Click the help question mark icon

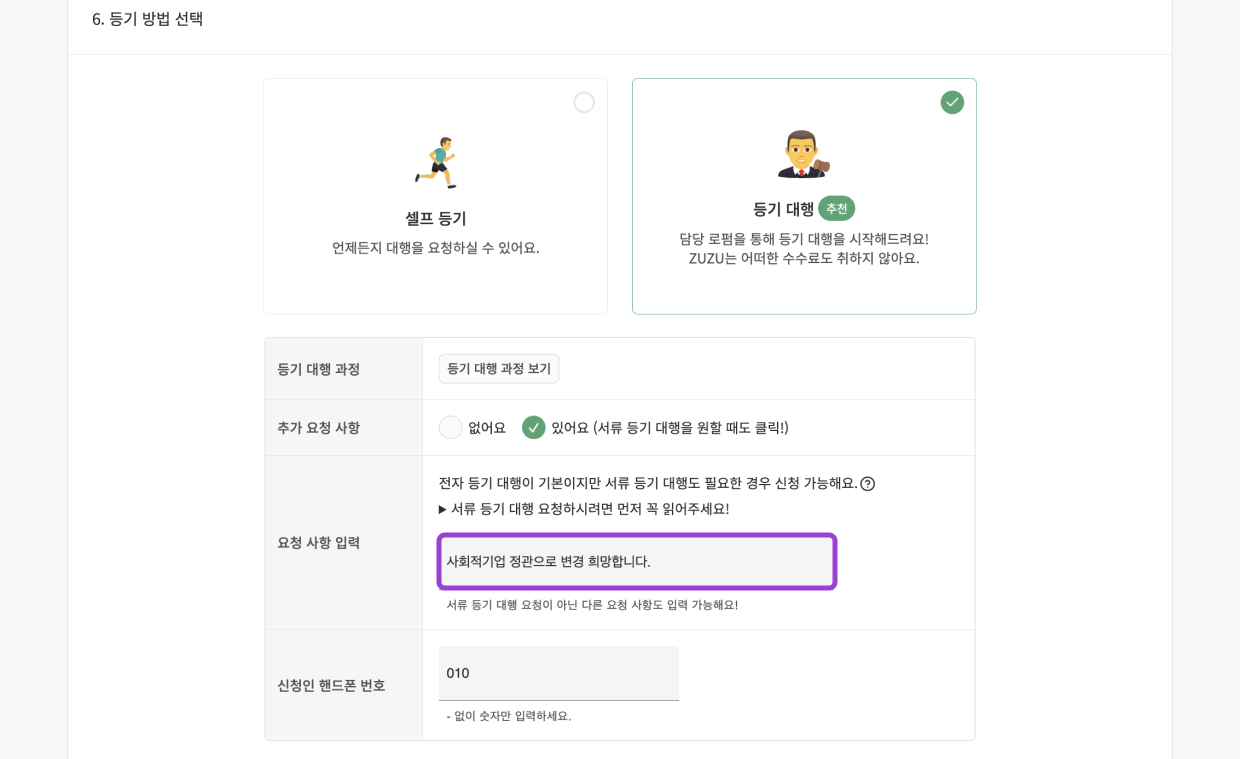868,484
